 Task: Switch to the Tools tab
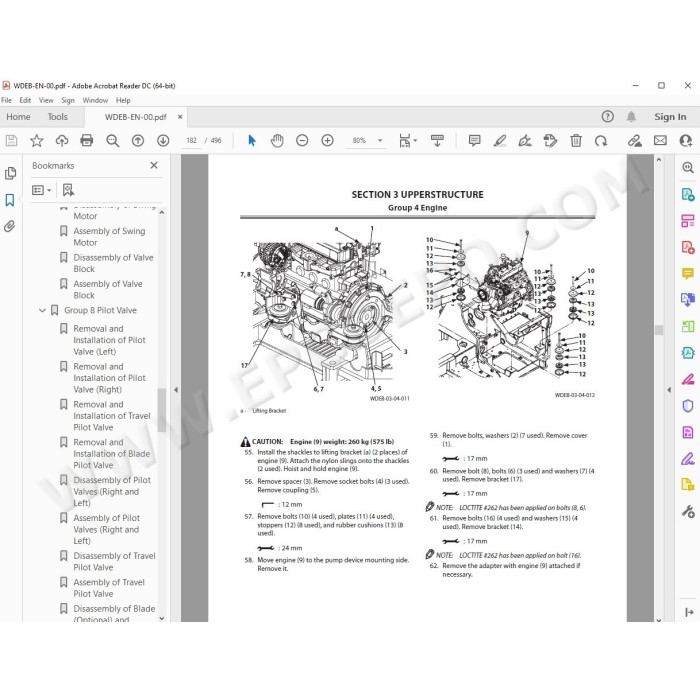point(58,117)
